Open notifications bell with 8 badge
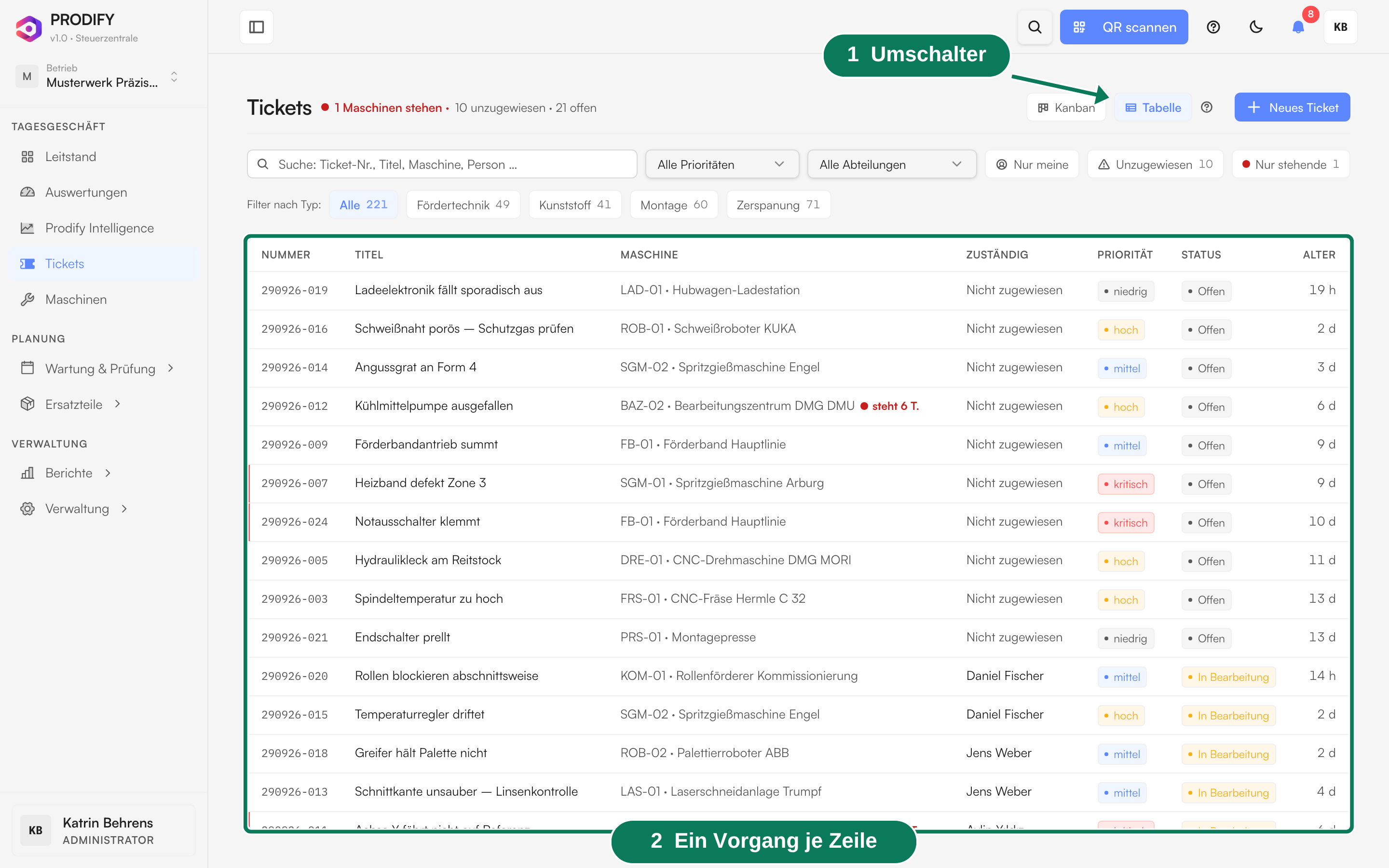1389x868 pixels. pos(1298,27)
